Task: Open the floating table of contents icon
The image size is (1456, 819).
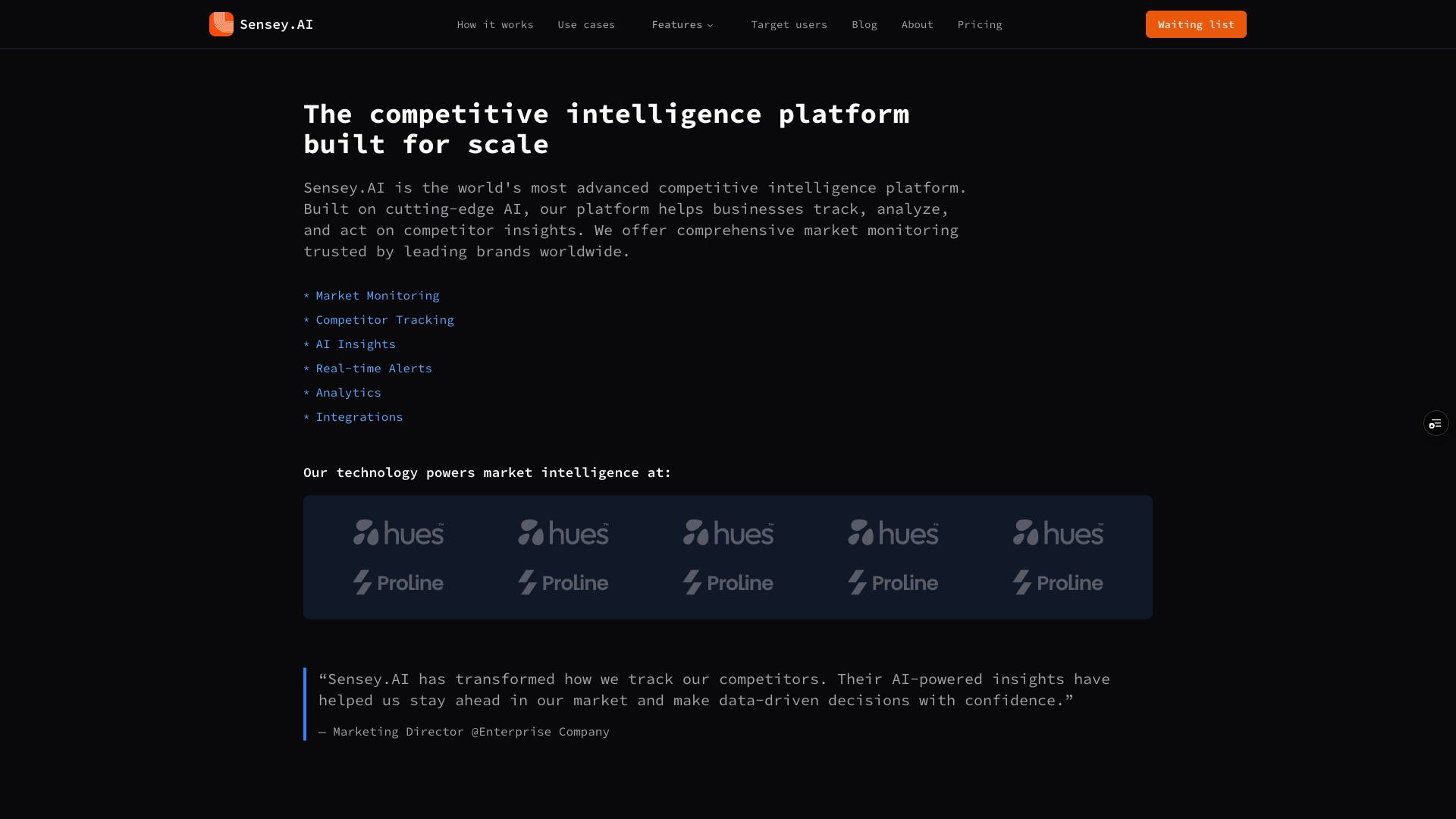Action: tap(1436, 423)
